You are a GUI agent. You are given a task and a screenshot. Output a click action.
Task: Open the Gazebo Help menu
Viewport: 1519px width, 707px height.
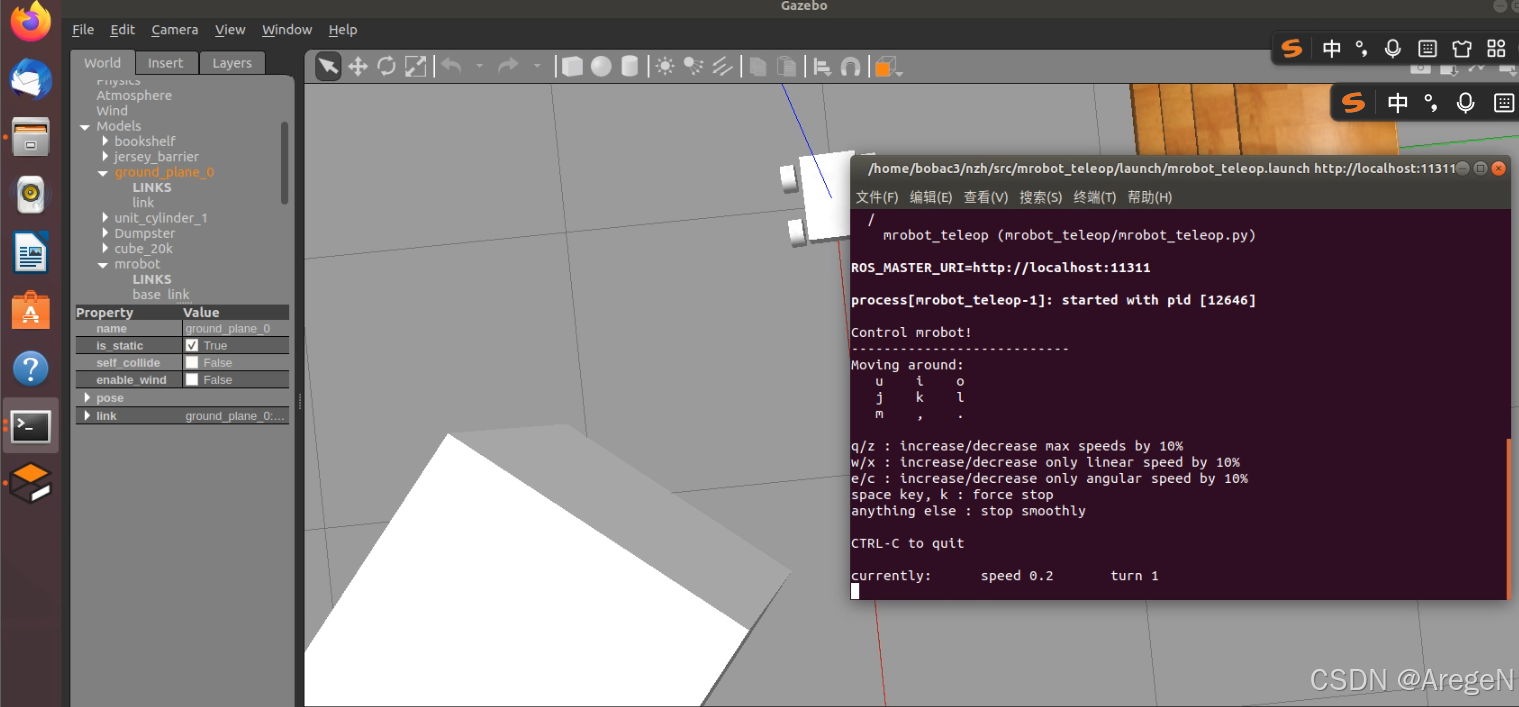tap(343, 30)
